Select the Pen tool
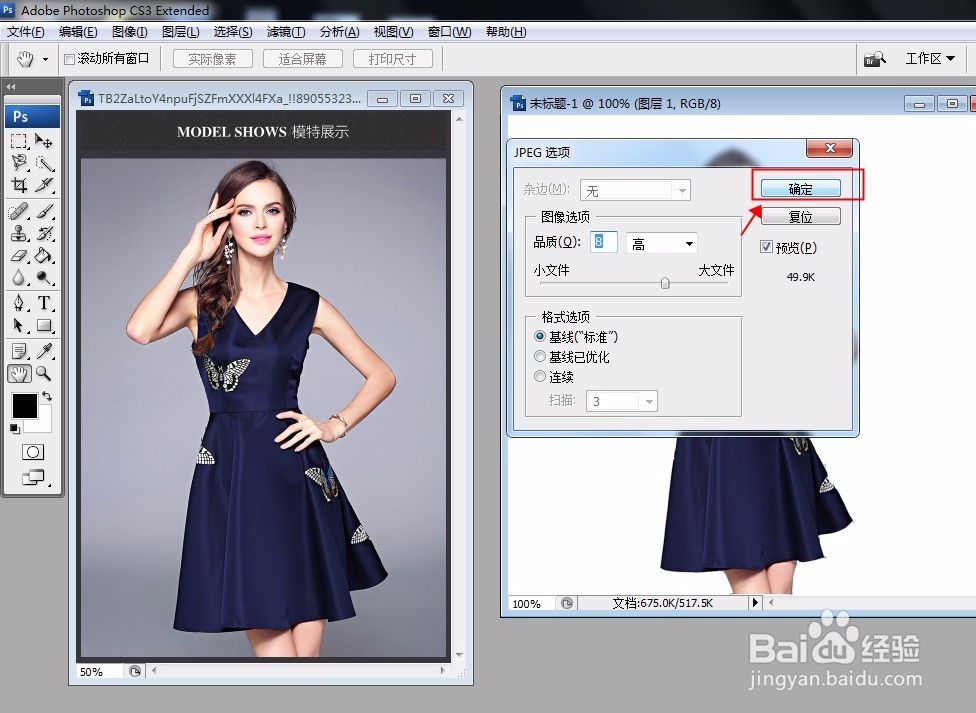976x713 pixels. point(19,303)
